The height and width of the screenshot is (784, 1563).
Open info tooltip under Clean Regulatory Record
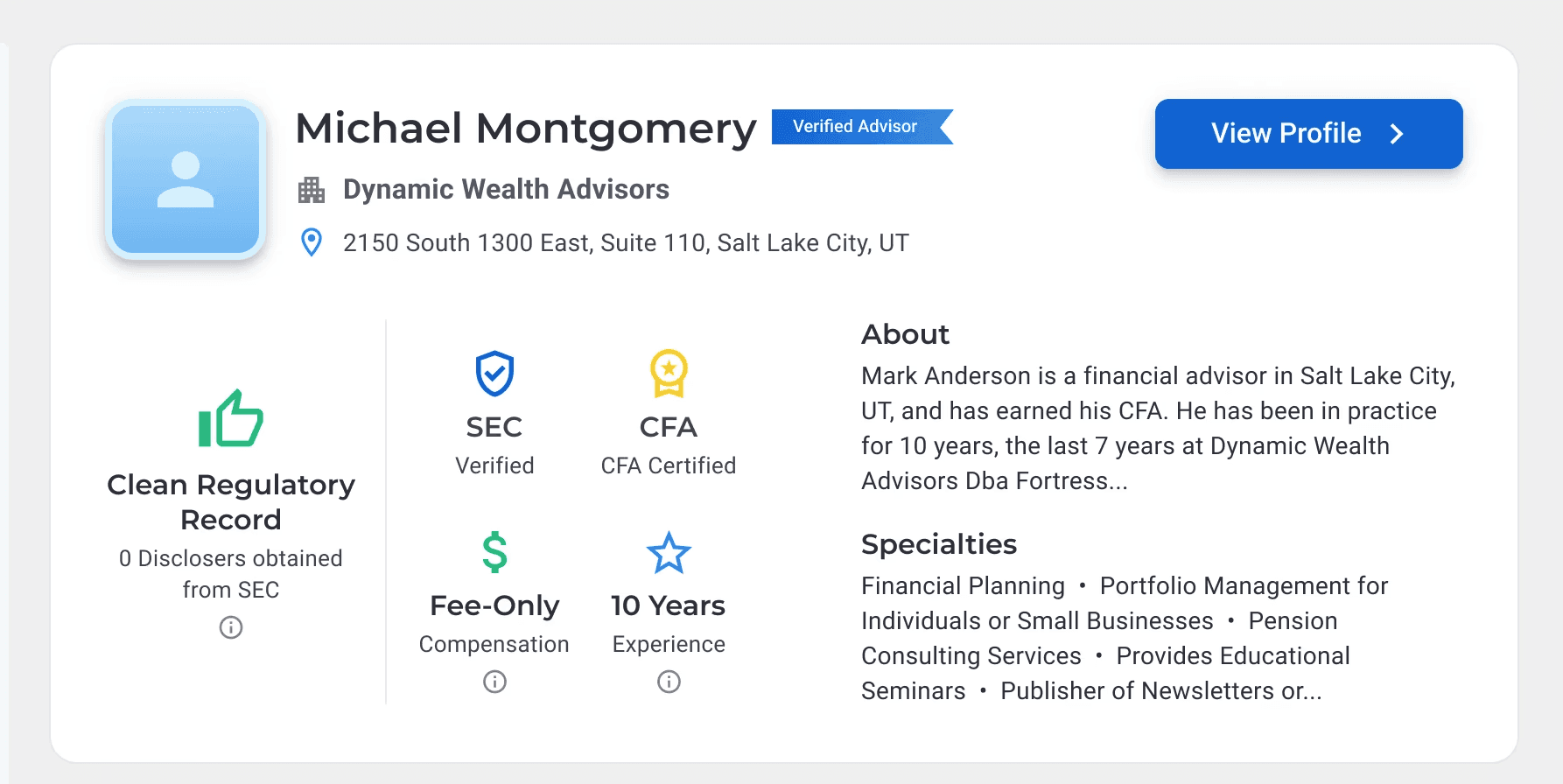pos(231,627)
